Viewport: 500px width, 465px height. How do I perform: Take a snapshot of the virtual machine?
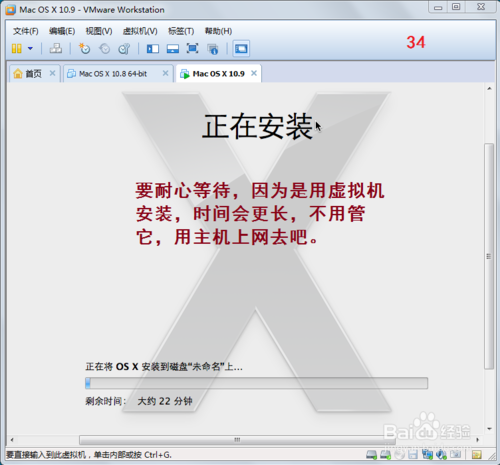tap(84, 49)
